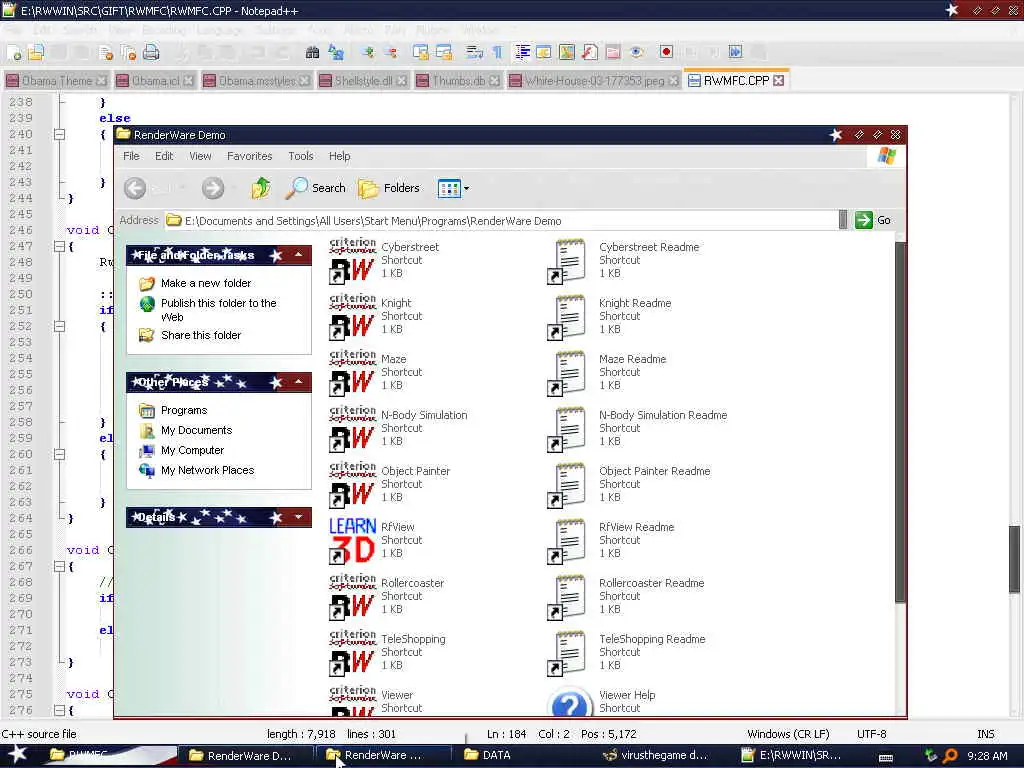Viewport: 1024px width, 768px height.
Task: Open the explorer Help menu
Action: pyautogui.click(x=340, y=156)
